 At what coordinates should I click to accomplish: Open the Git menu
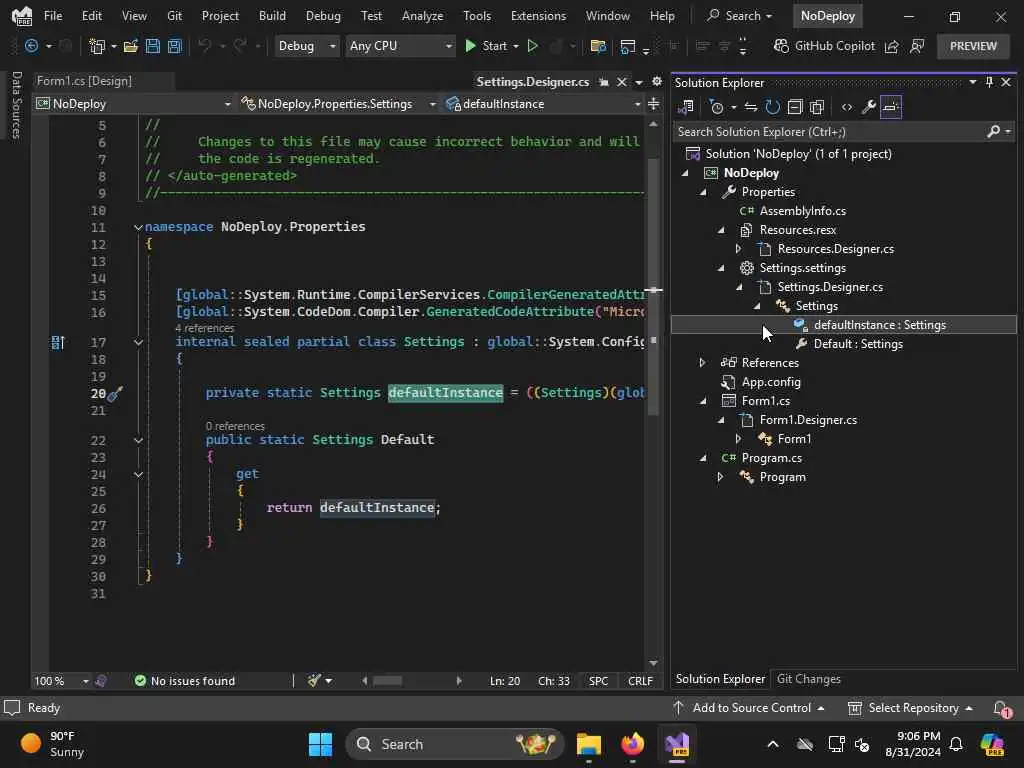click(x=174, y=16)
